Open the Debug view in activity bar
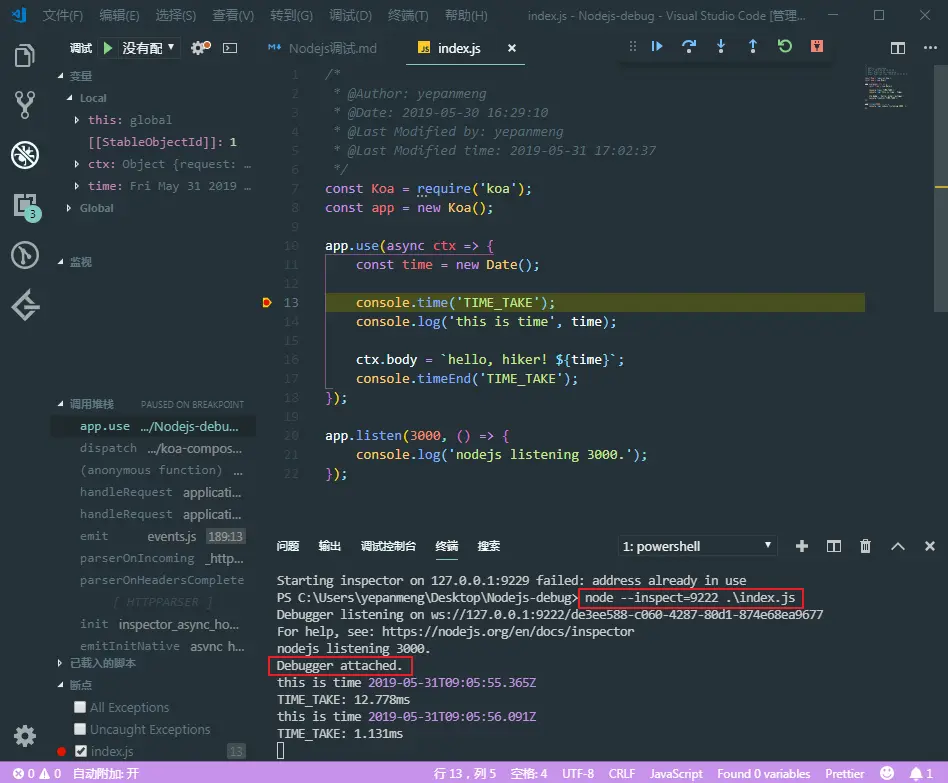Screen dimensions: 948x783 (x=24, y=155)
